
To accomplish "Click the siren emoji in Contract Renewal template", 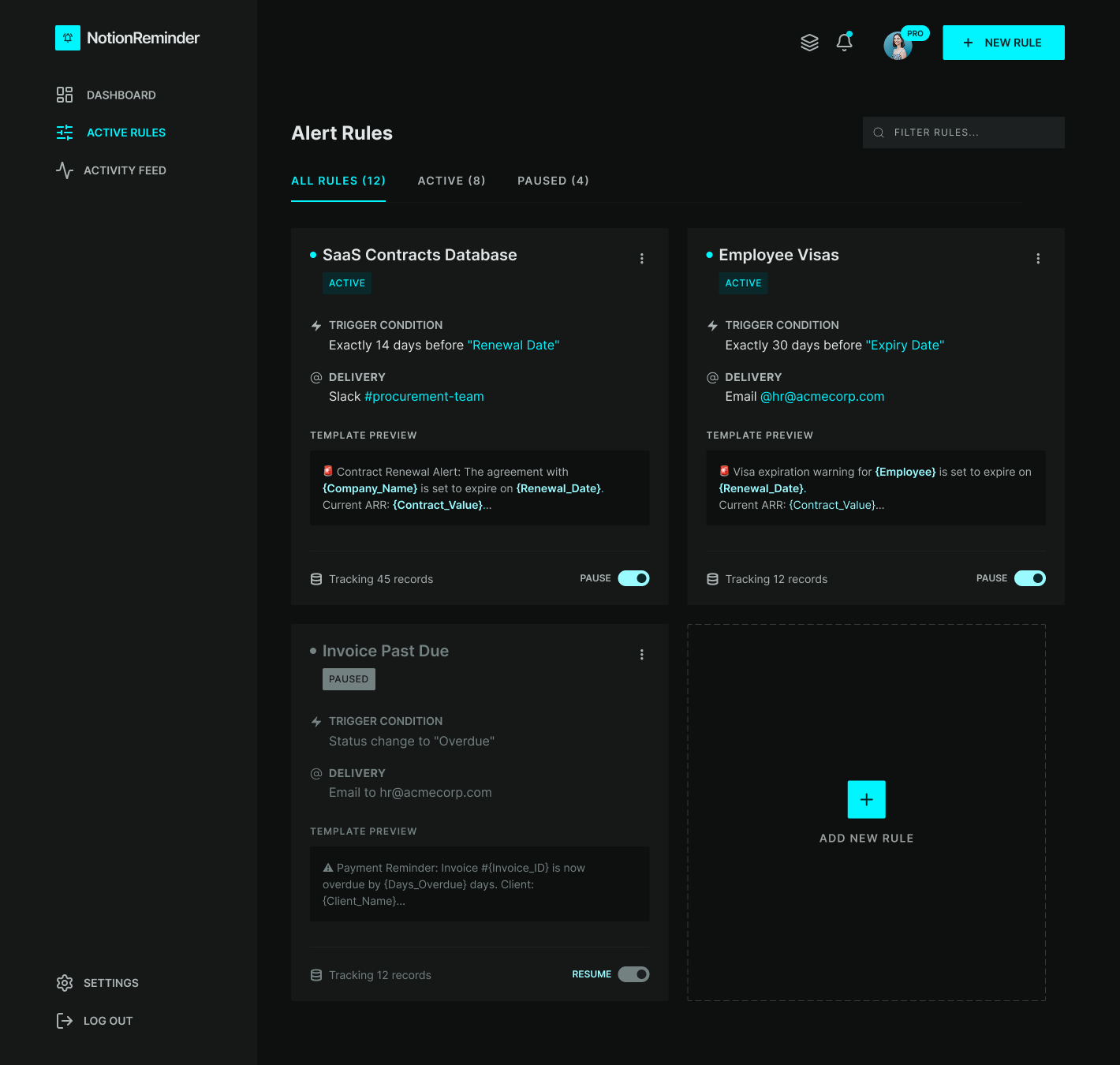I will (x=328, y=471).
